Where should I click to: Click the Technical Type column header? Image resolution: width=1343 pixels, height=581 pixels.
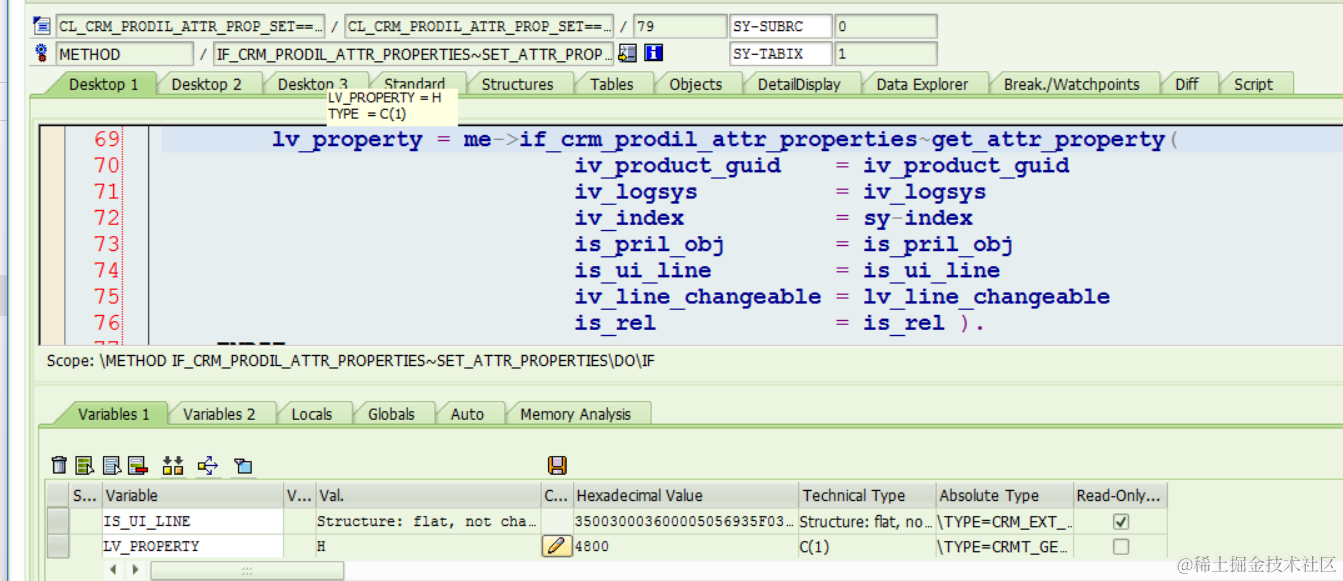coord(867,495)
